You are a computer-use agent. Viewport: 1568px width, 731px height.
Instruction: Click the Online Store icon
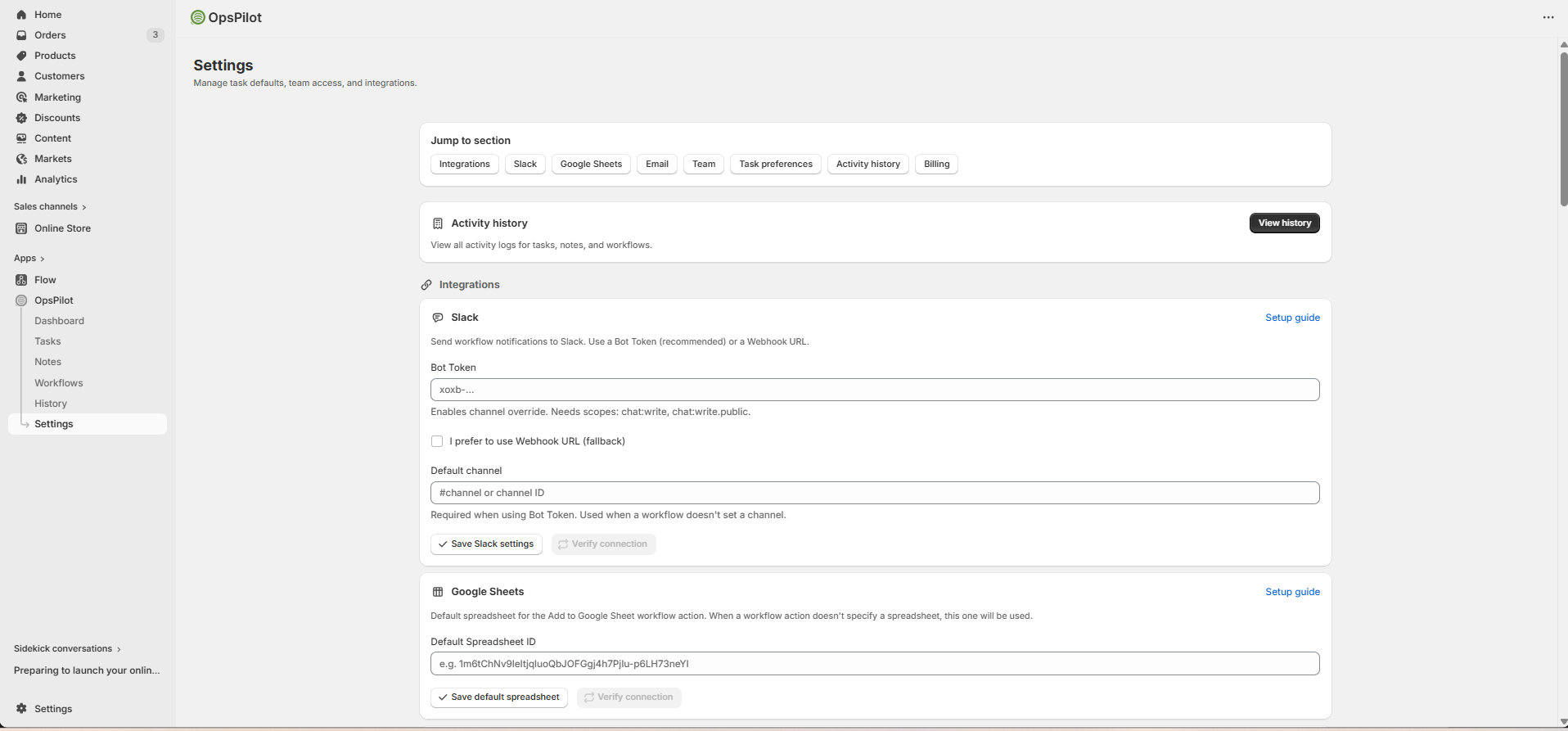21,228
